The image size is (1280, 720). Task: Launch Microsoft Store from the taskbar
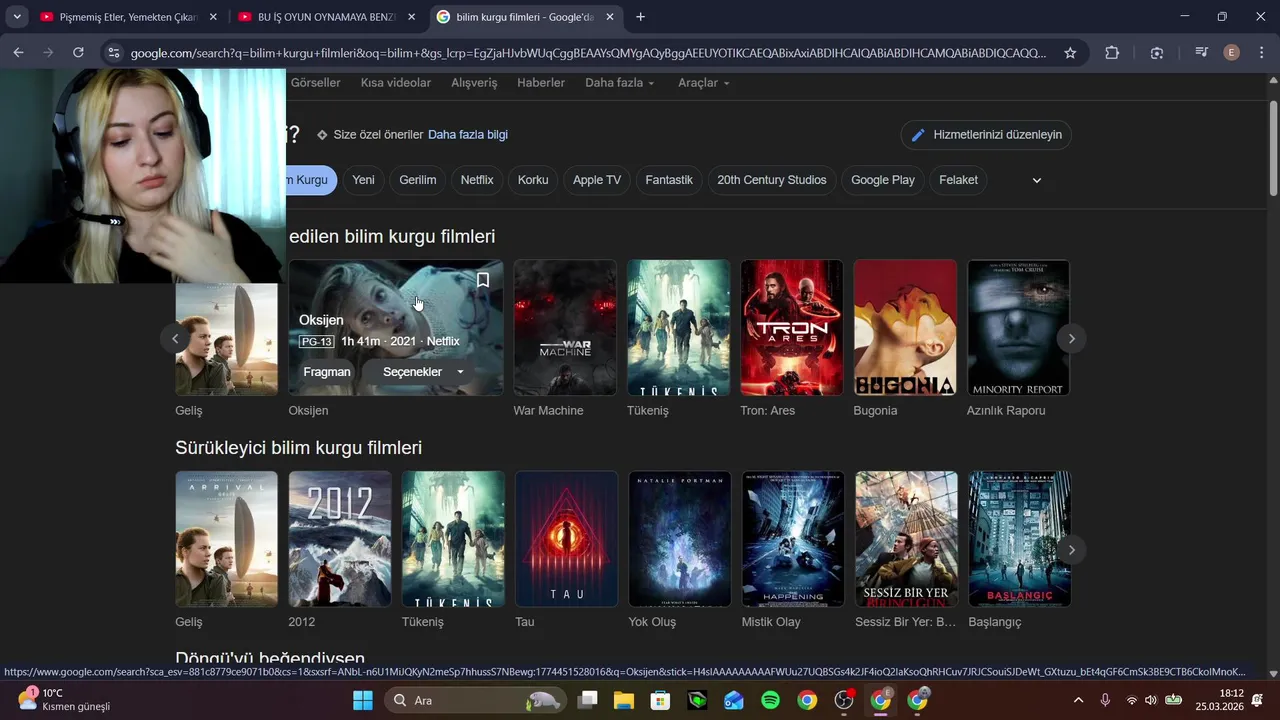tap(660, 700)
